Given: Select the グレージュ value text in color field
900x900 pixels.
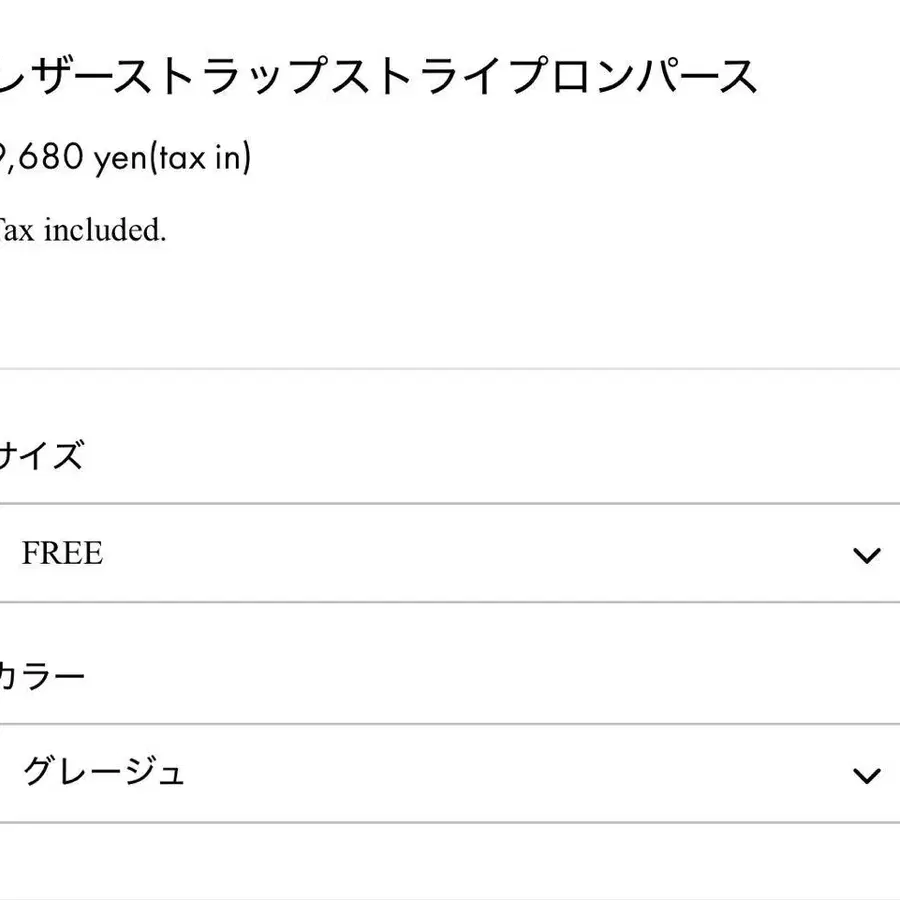Looking at the screenshot, I should [x=103, y=773].
